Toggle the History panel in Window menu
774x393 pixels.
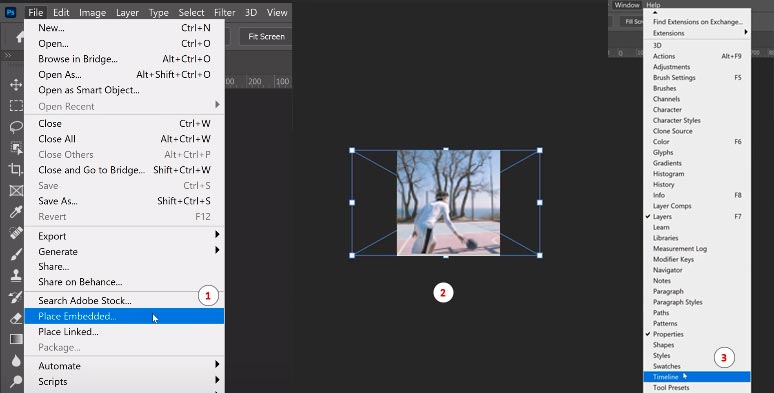(697, 184)
